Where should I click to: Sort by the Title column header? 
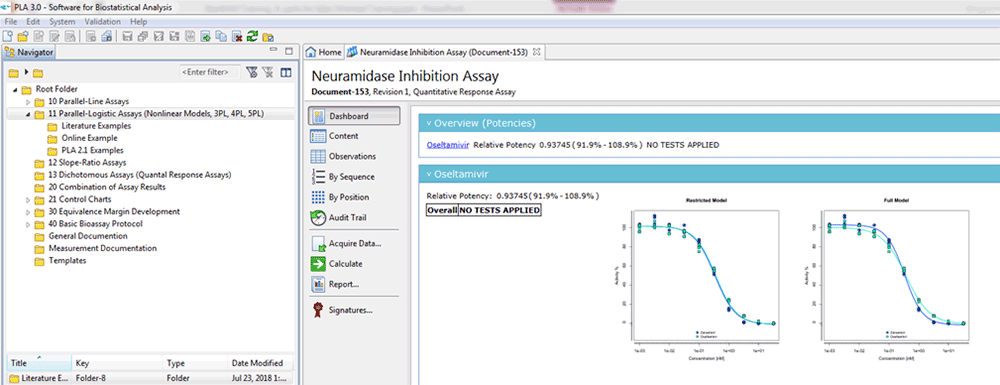click(x=40, y=363)
